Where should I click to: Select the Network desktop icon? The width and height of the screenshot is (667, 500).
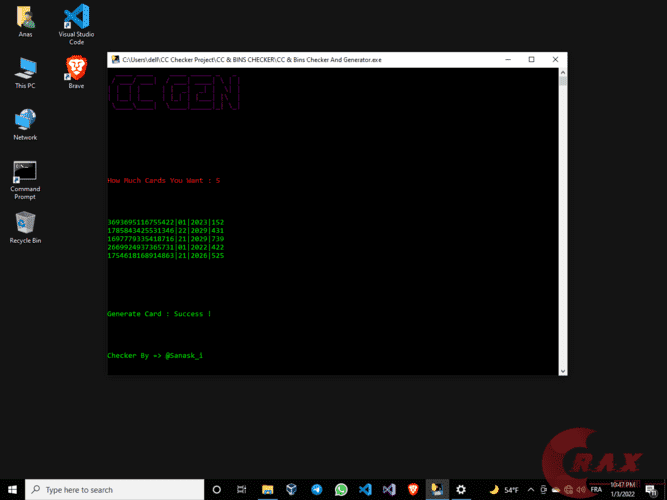pyautogui.click(x=25, y=124)
